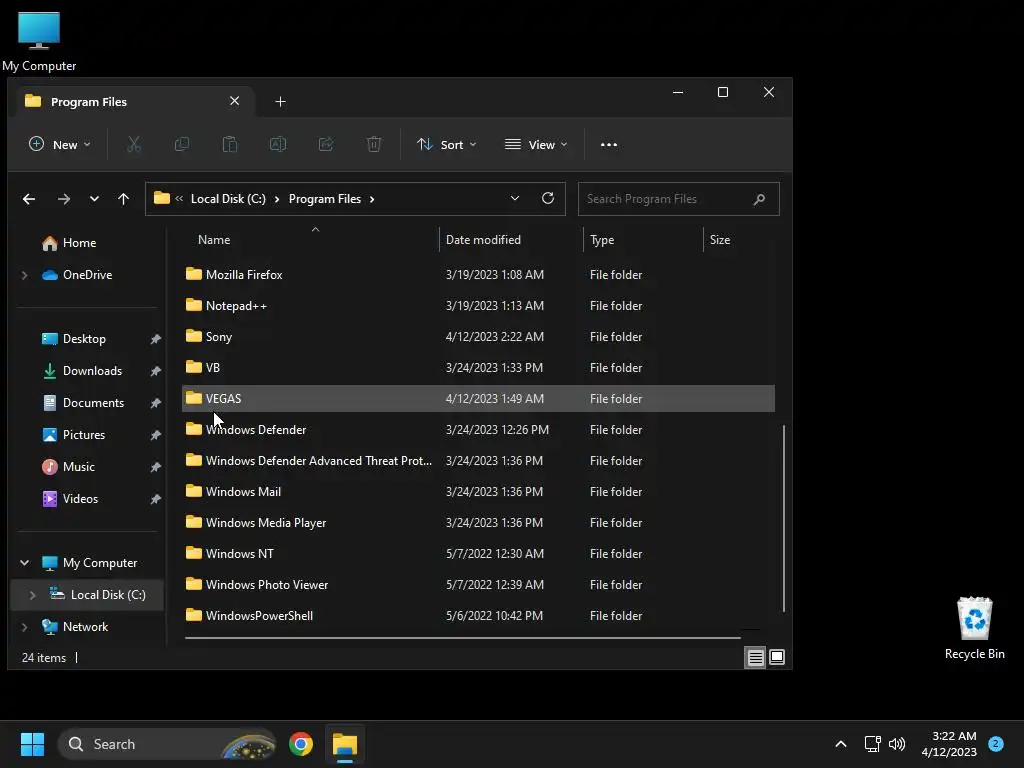
Task: Click the Paste toolbar icon
Action: (x=230, y=144)
